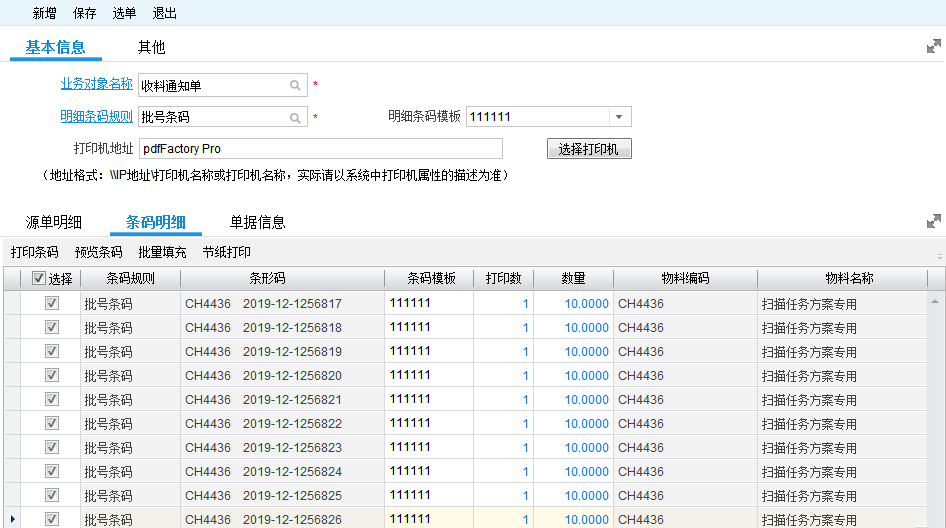Click into the 打印机地址 input field
Screen dimensions: 946x528
pos(320,149)
